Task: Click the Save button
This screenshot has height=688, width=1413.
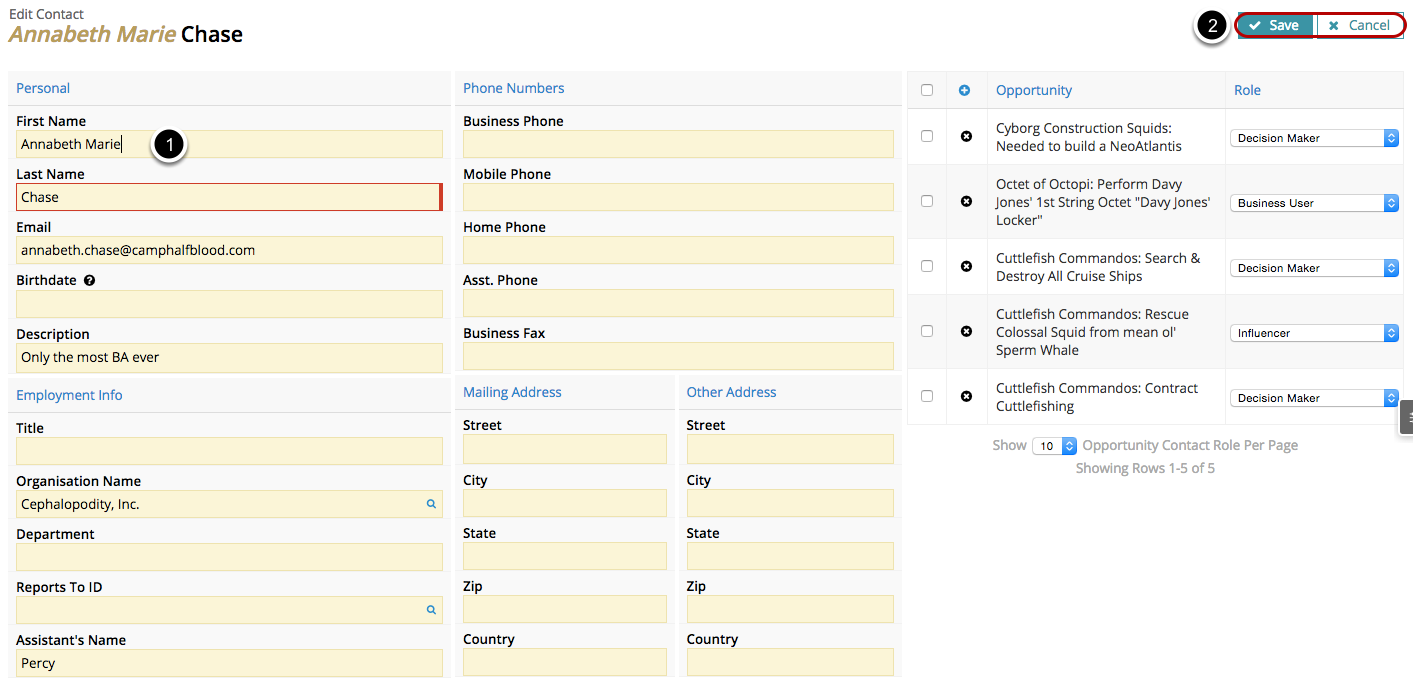Action: [1275, 26]
